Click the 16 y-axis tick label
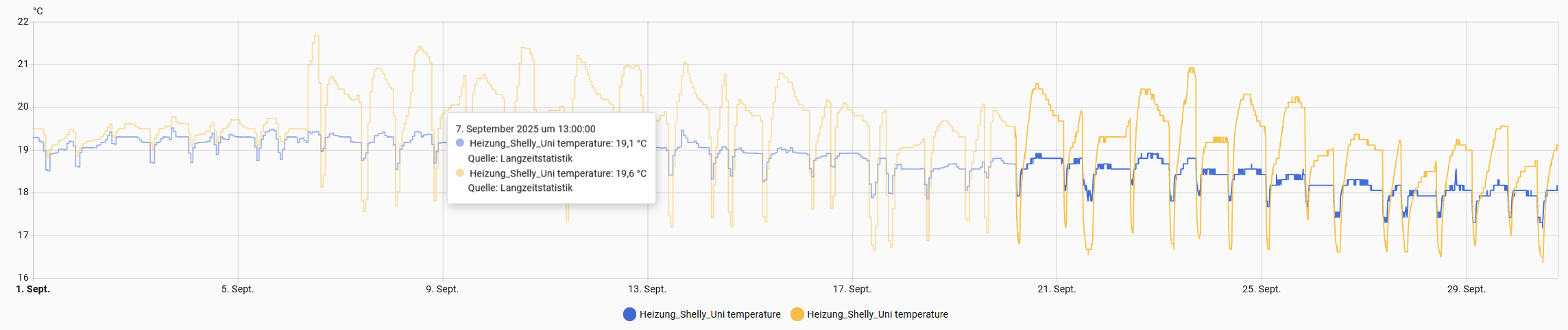The height and width of the screenshot is (330, 1568). tap(23, 277)
